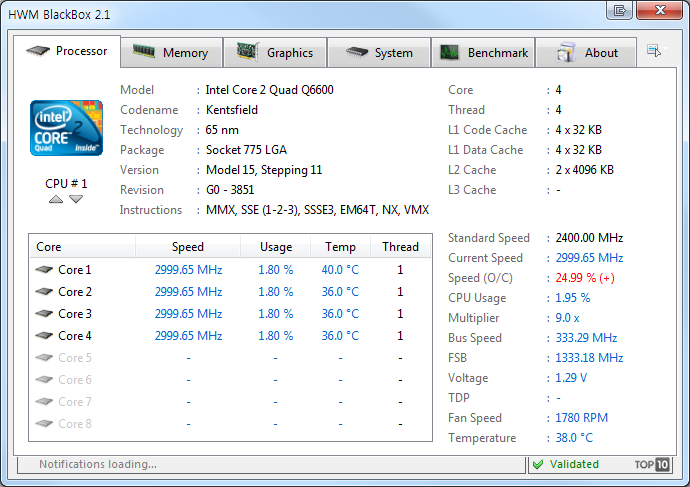Switch to the Processor tab

click(x=67, y=51)
